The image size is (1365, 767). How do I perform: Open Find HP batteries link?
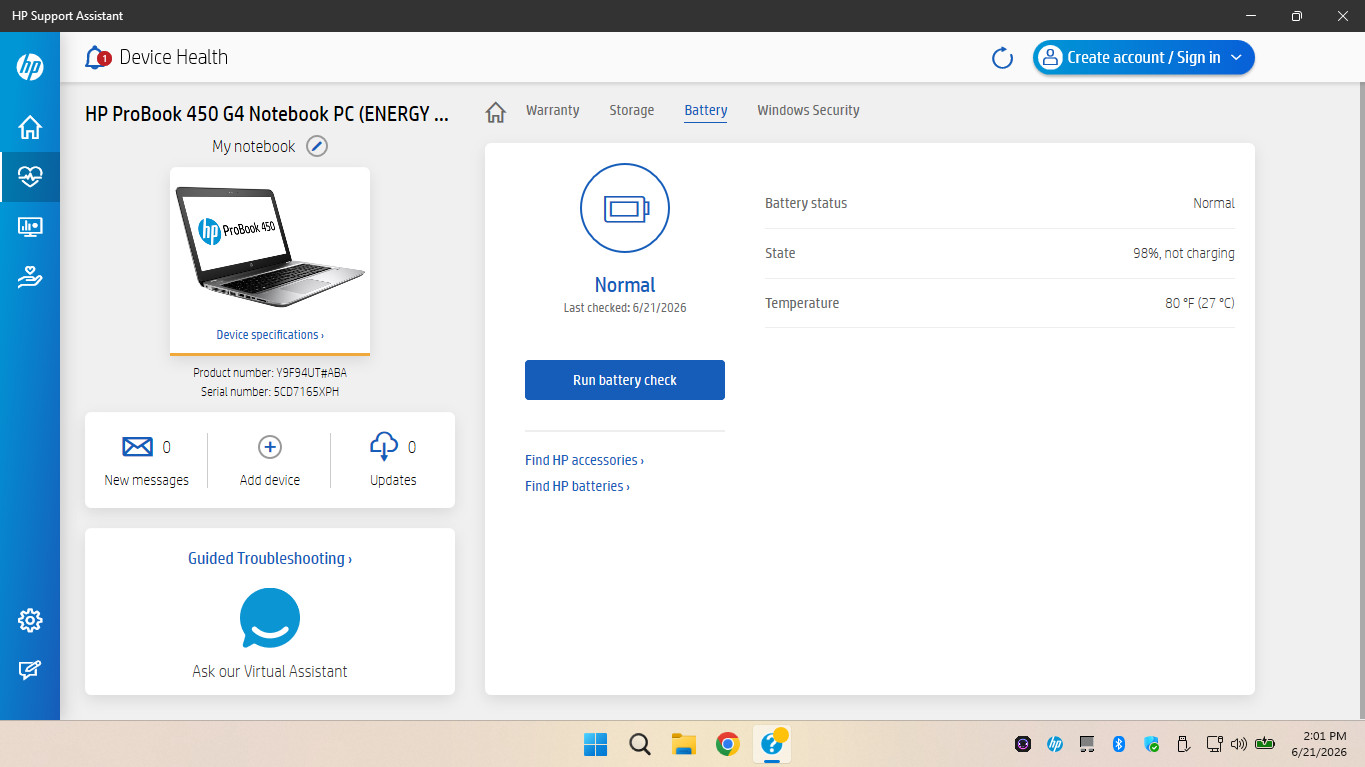(x=577, y=486)
